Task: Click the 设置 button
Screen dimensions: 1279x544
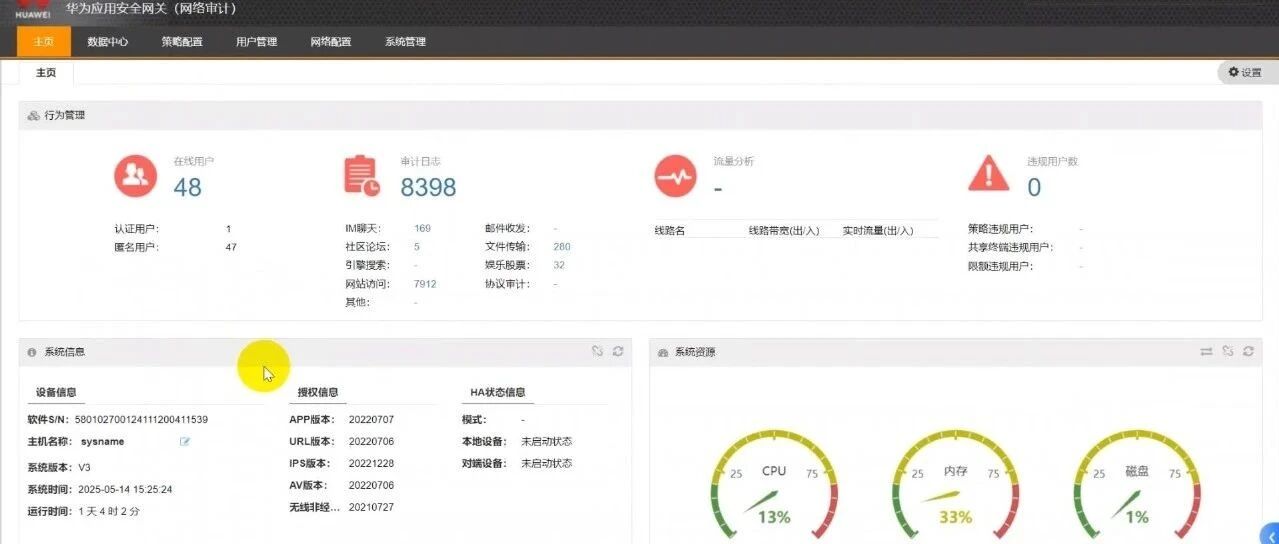Action: [x=1245, y=72]
